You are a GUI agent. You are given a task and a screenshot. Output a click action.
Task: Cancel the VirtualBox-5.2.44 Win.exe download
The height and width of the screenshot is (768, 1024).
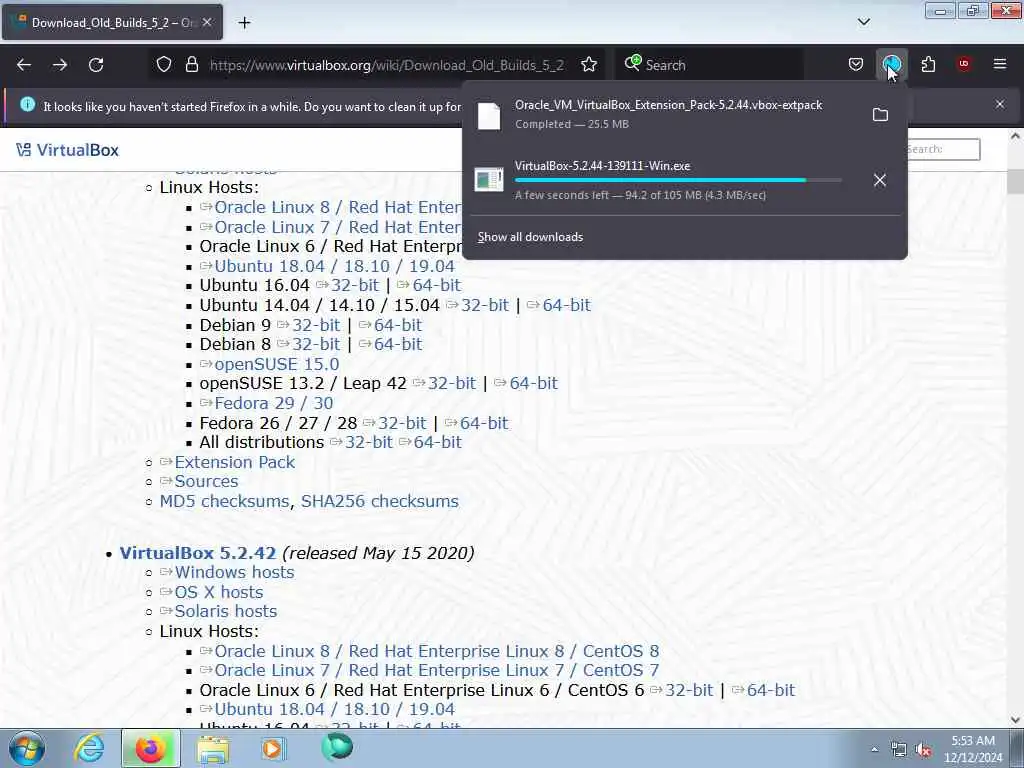point(880,180)
